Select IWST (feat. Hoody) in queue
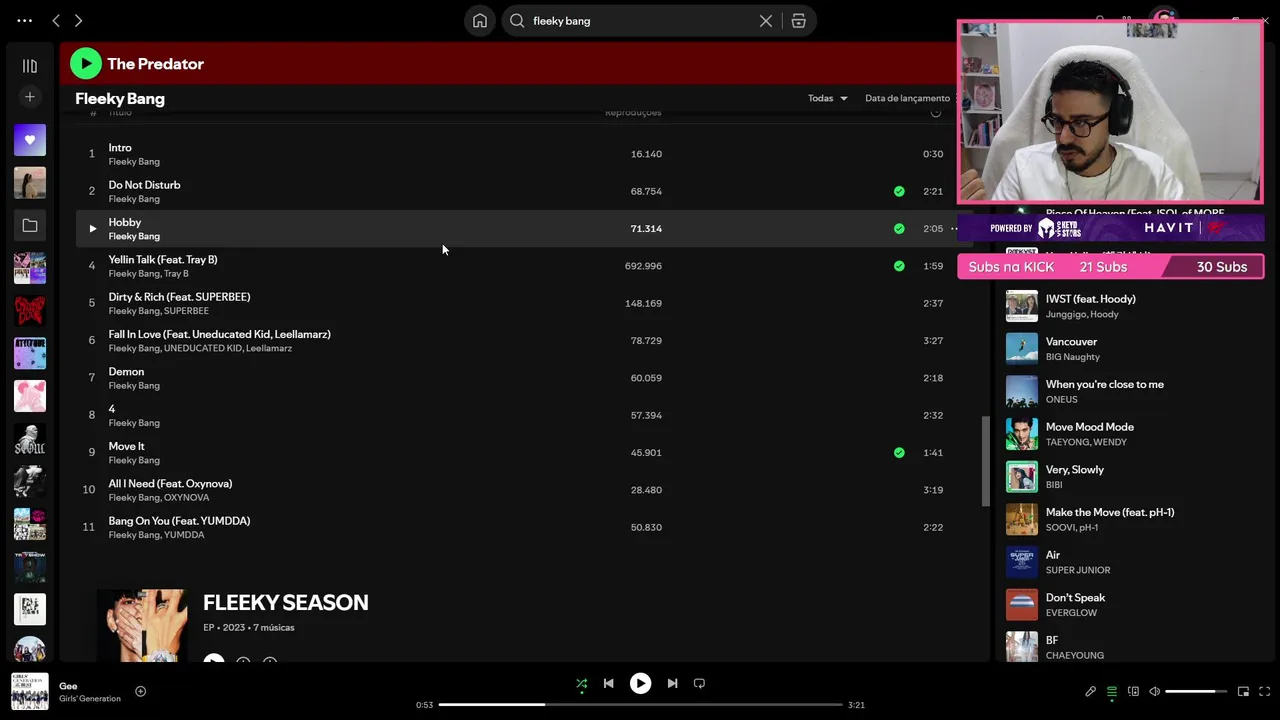This screenshot has height=720, width=1280. tap(1090, 299)
